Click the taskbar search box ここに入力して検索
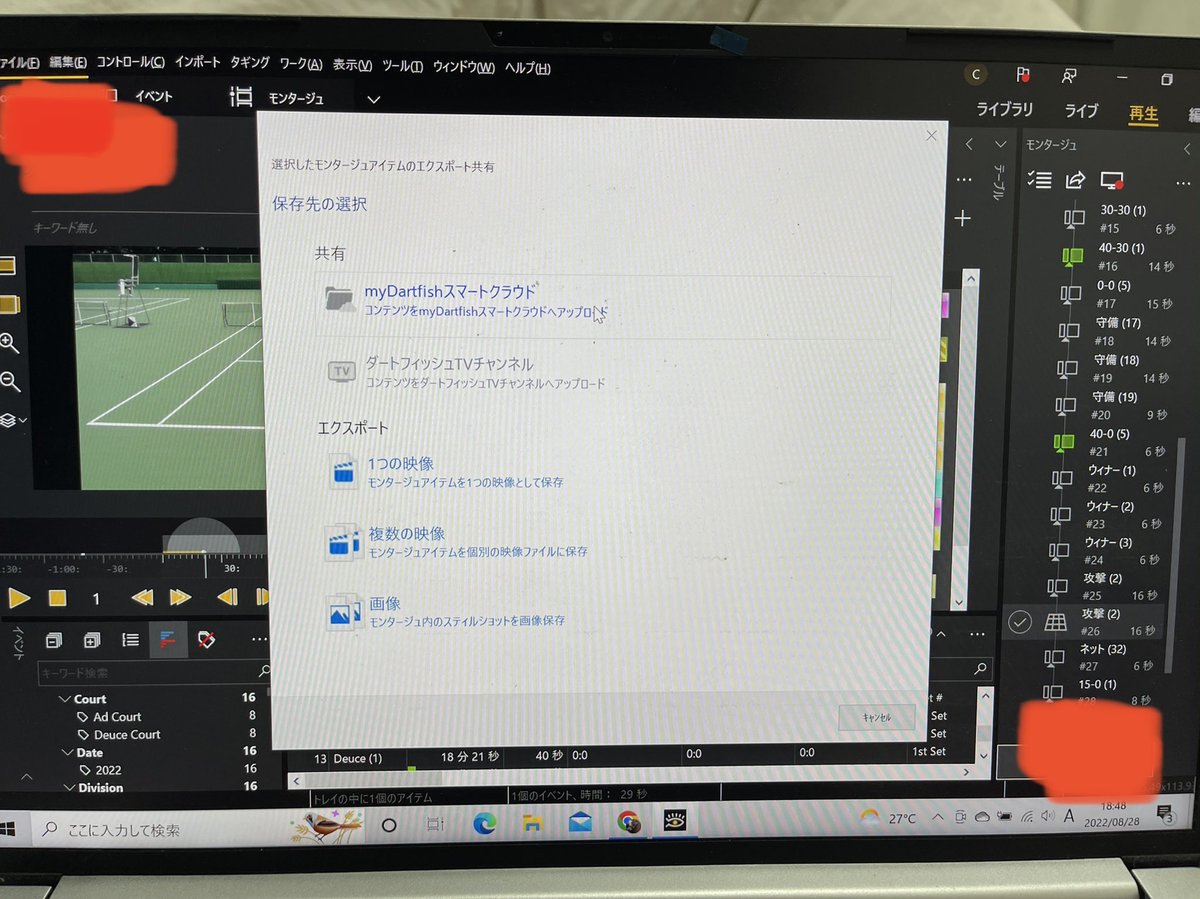 click(160, 830)
